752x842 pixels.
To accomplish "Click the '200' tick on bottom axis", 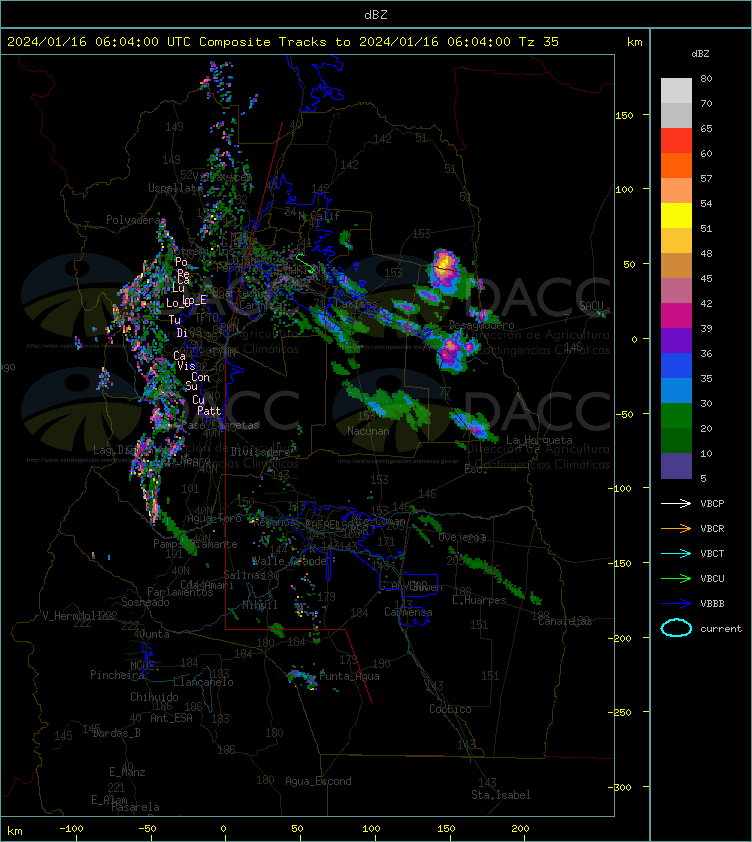I will [520, 829].
